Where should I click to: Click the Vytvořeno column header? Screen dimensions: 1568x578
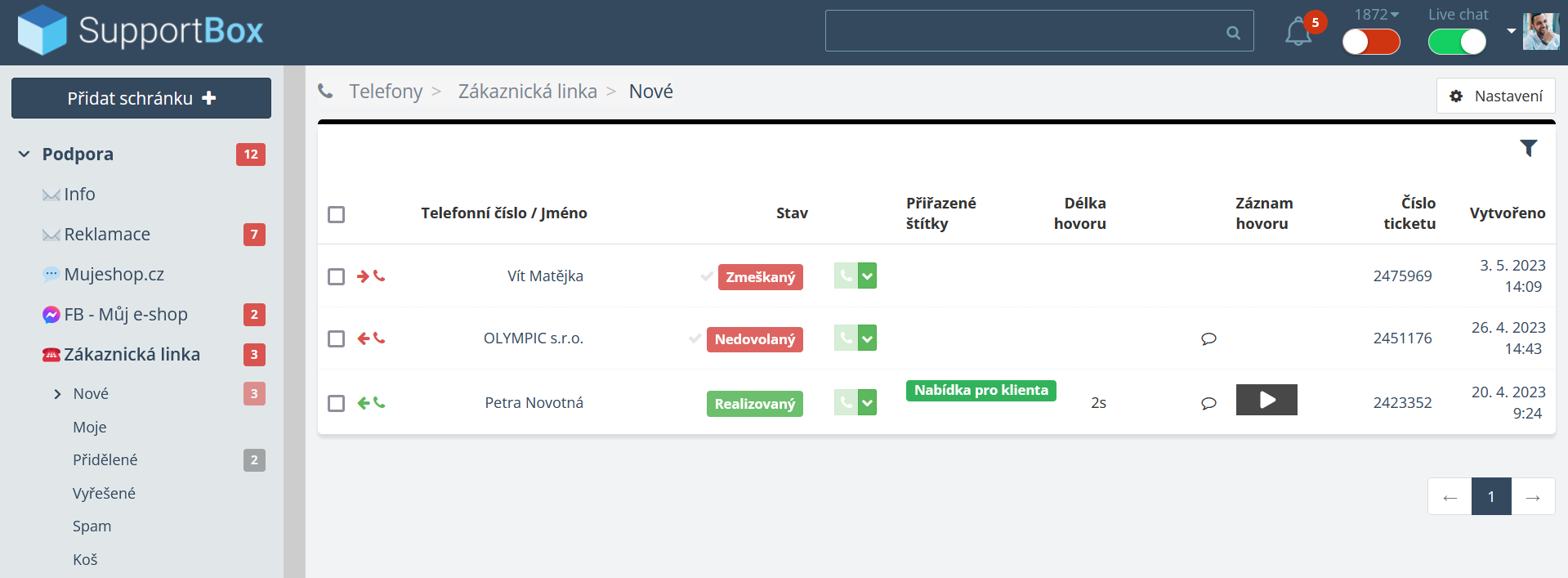[1508, 213]
